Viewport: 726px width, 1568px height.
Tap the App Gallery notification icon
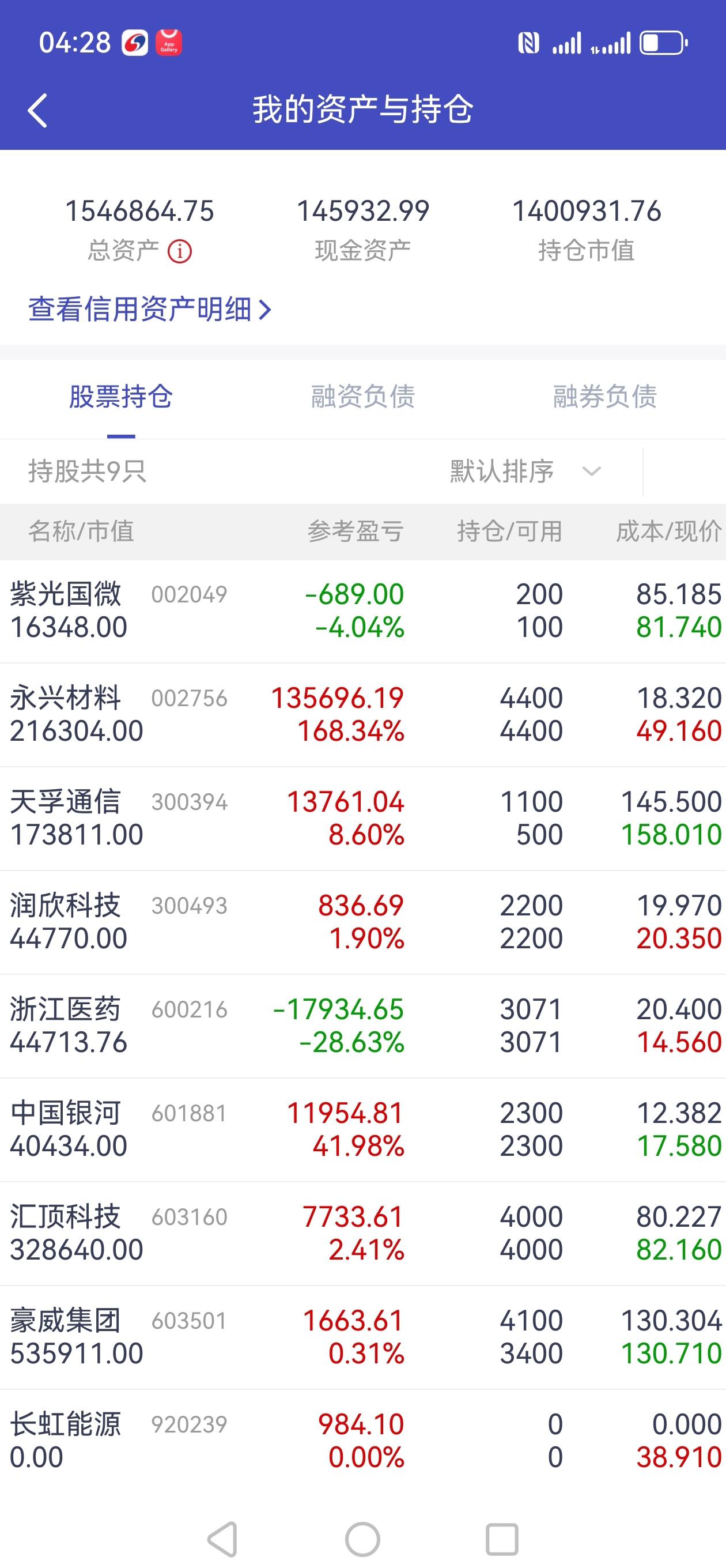[x=169, y=43]
